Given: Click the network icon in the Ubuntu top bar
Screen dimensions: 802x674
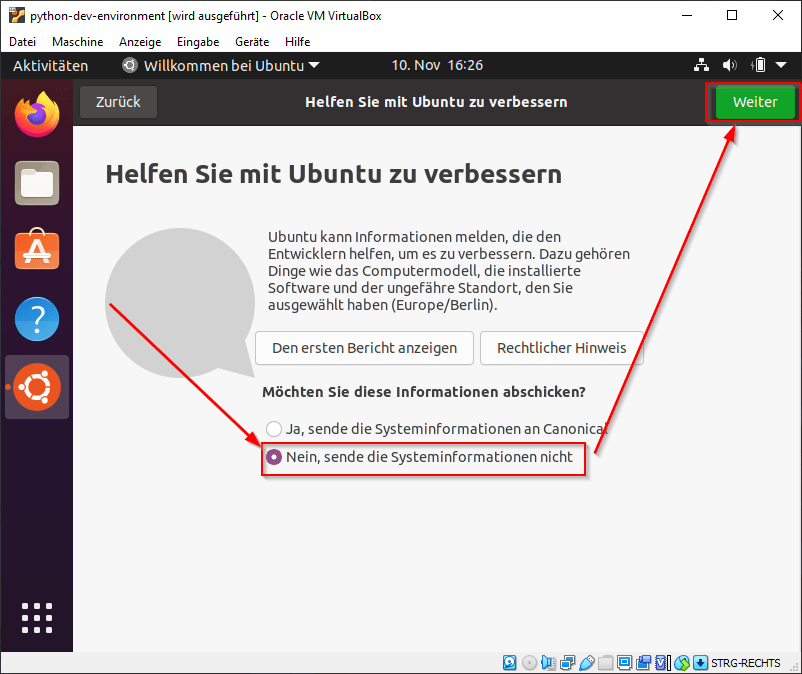Looking at the screenshot, I should tap(701, 64).
